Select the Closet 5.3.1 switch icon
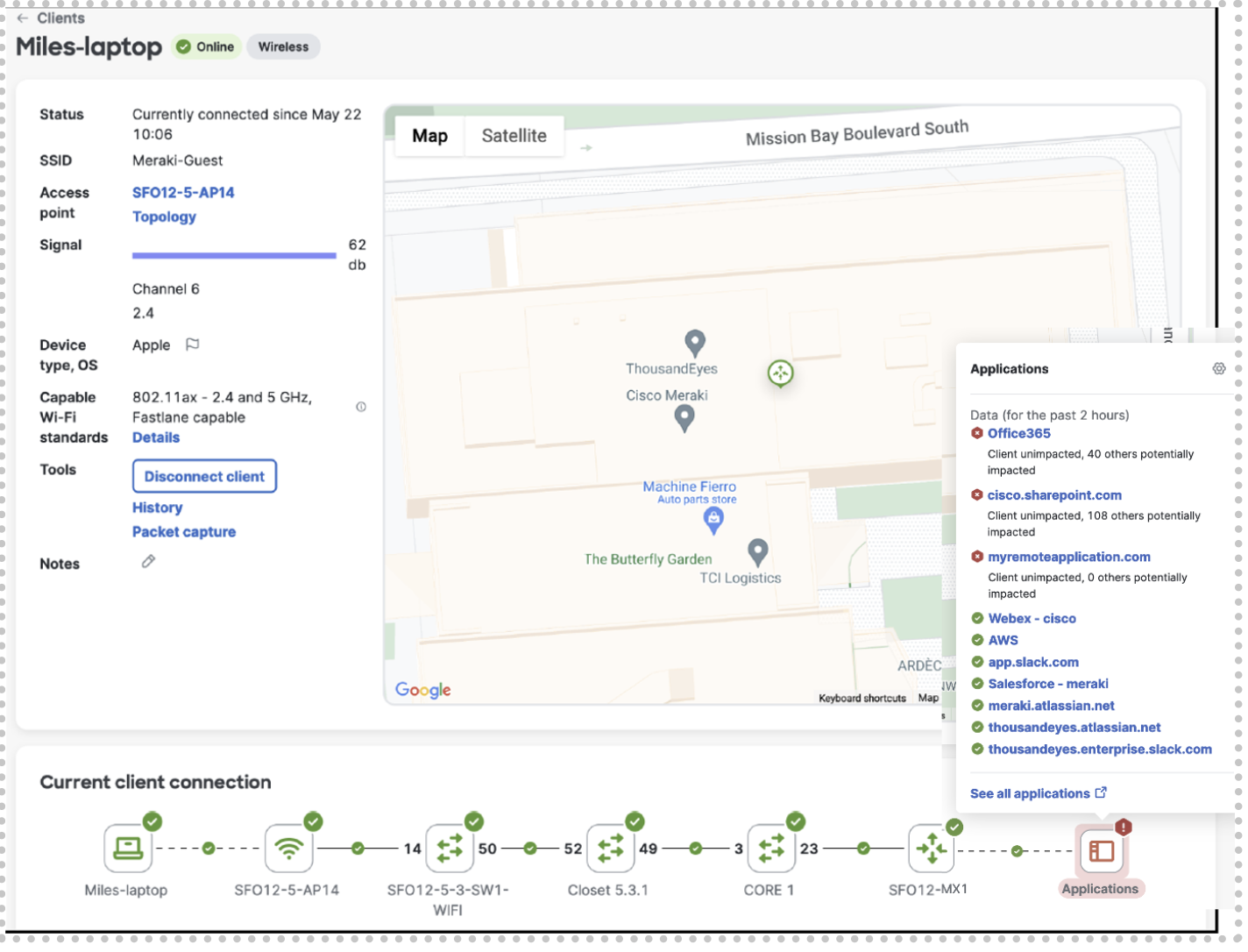Screen dimensions: 1248x952 click(x=610, y=848)
